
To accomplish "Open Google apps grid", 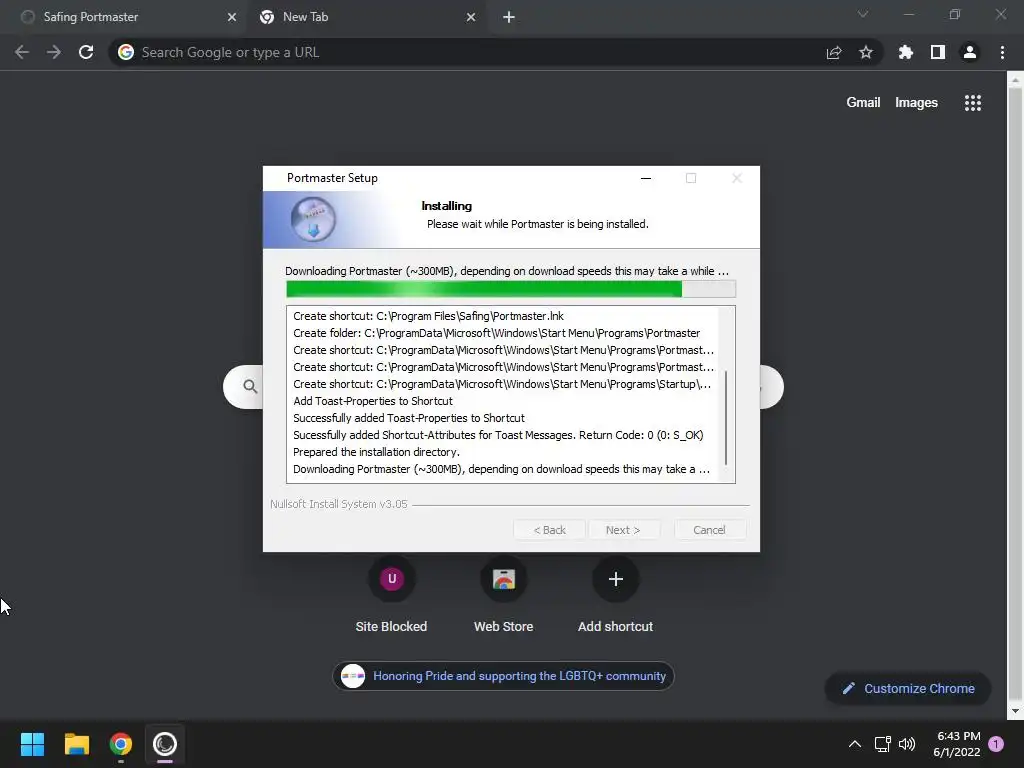I will [x=973, y=103].
